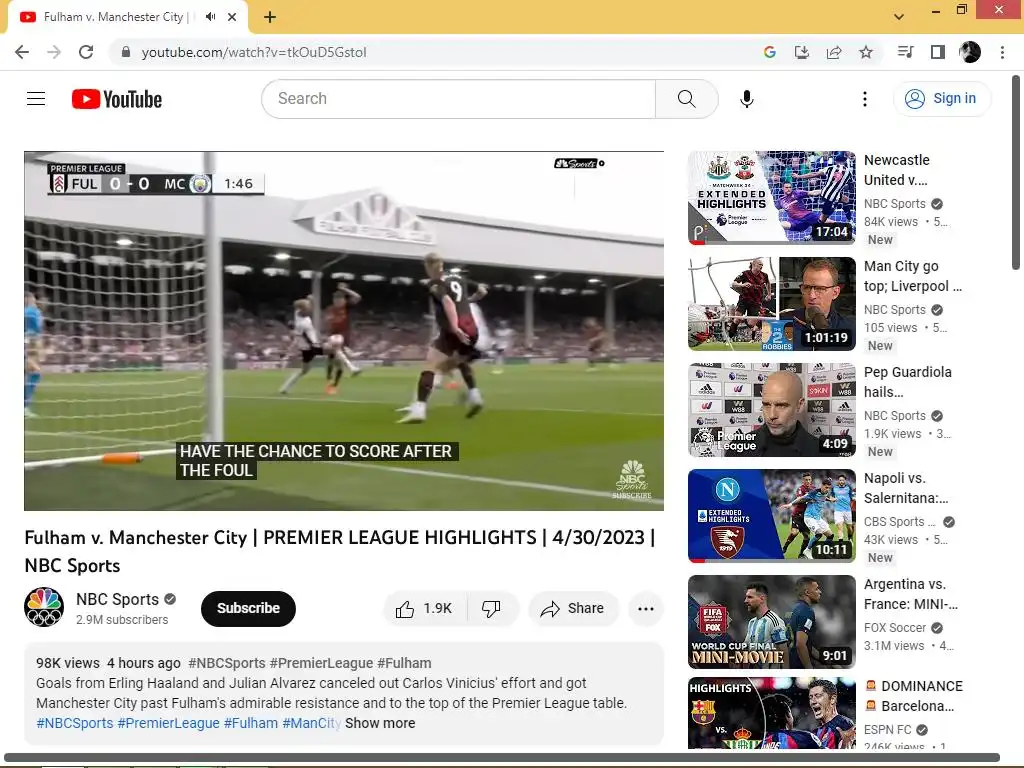Screen dimensions: 1024x768
Task: Go back in browser history
Action: (x=22, y=52)
